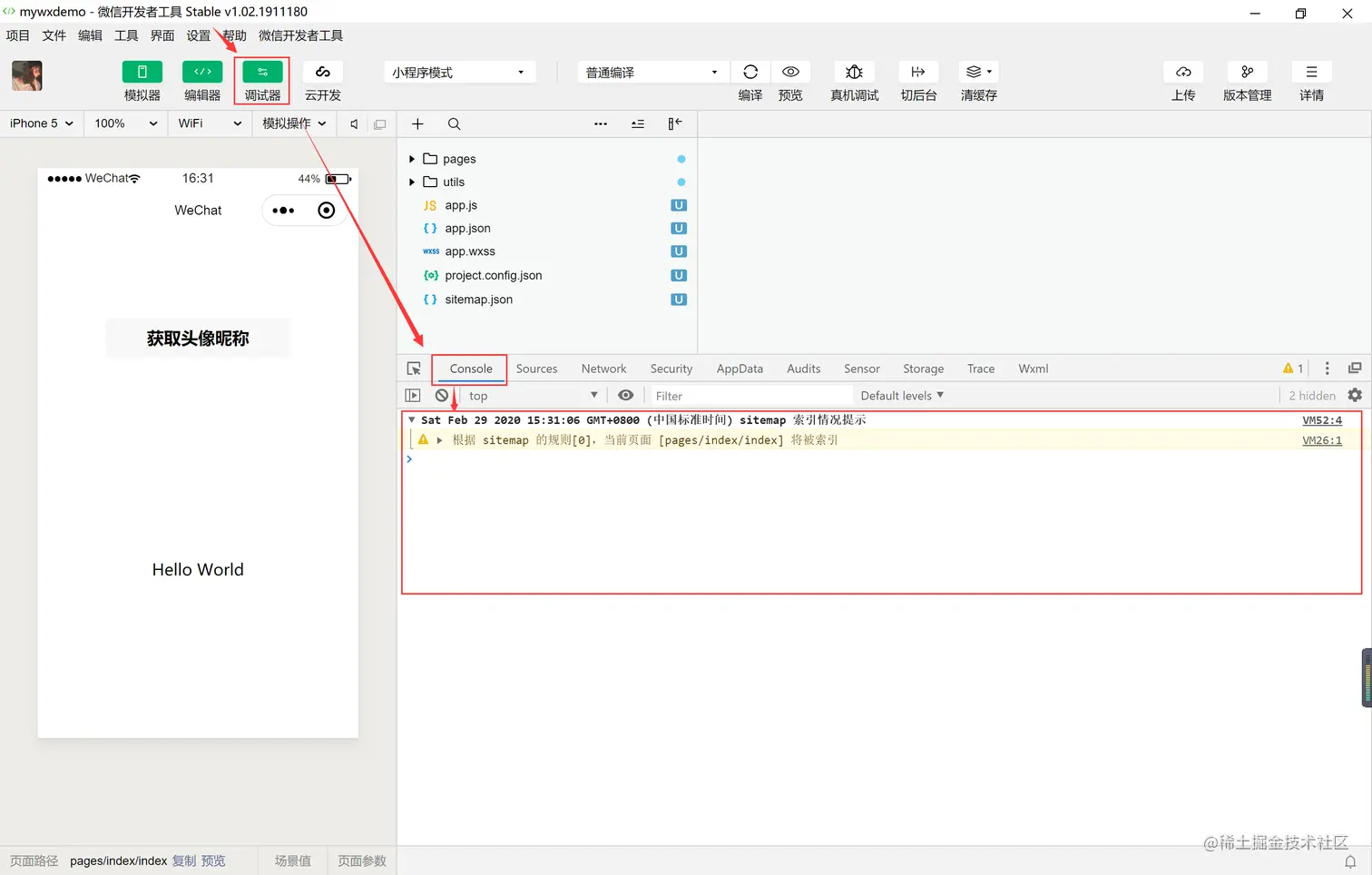Viewport: 1372px width, 875px height.
Task: Open the VM52:4 source link
Action: 1322,420
